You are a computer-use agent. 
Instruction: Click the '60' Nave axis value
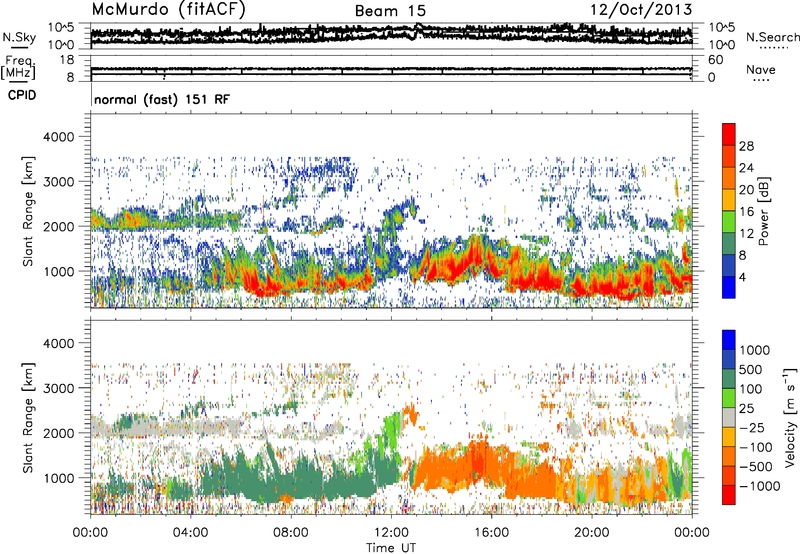tap(715, 60)
